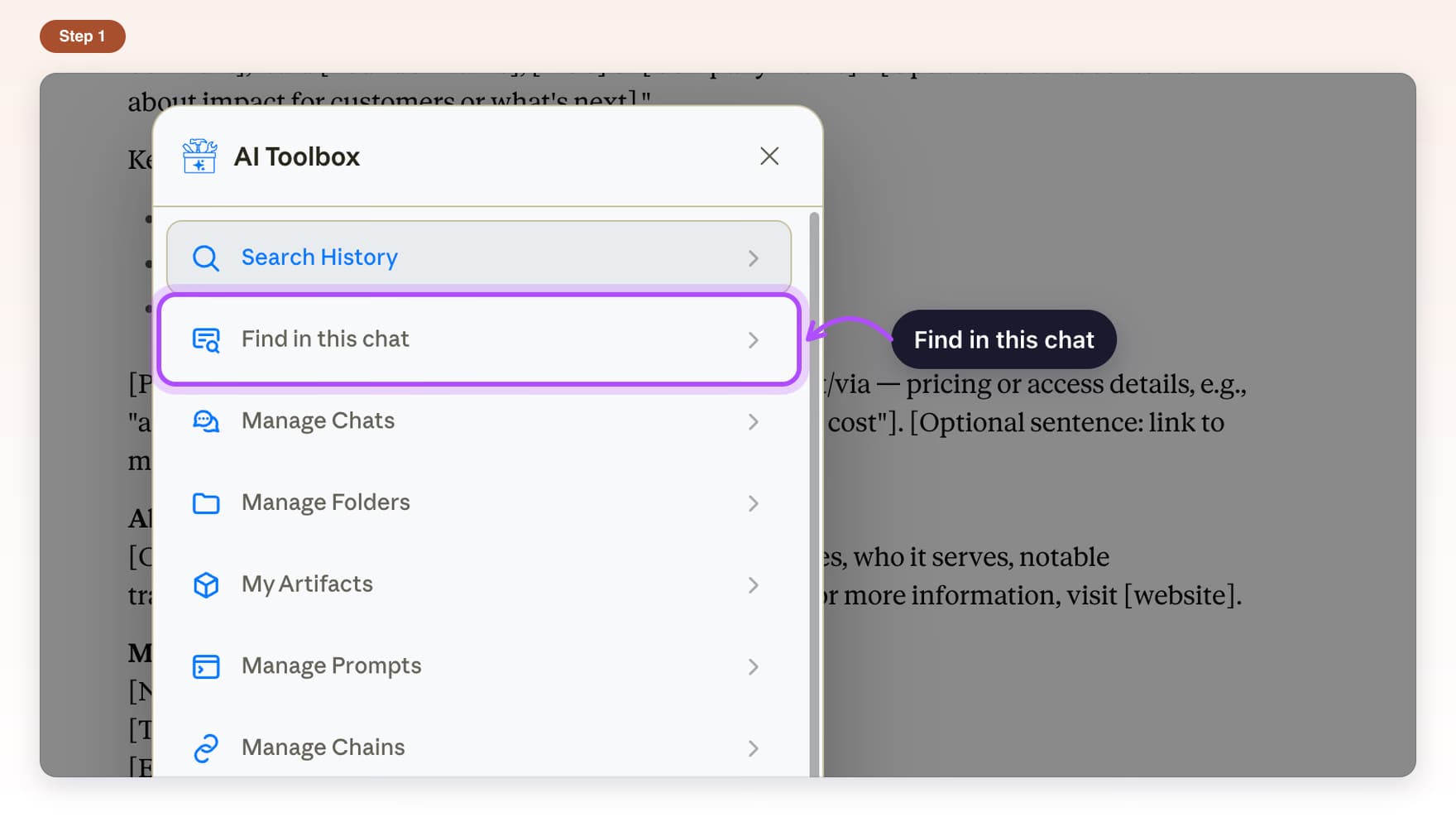This screenshot has width=1456, height=817.
Task: Expand the Manage Prompts chevron
Action: [754, 666]
